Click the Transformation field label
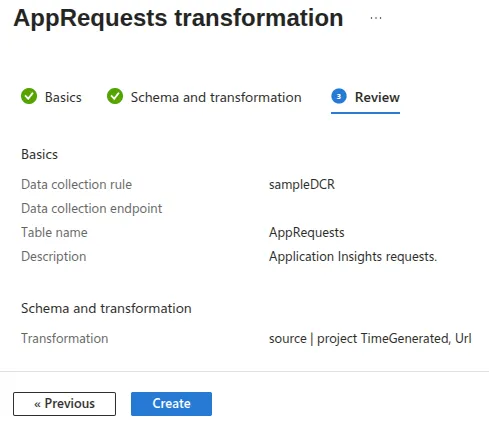 (65, 338)
